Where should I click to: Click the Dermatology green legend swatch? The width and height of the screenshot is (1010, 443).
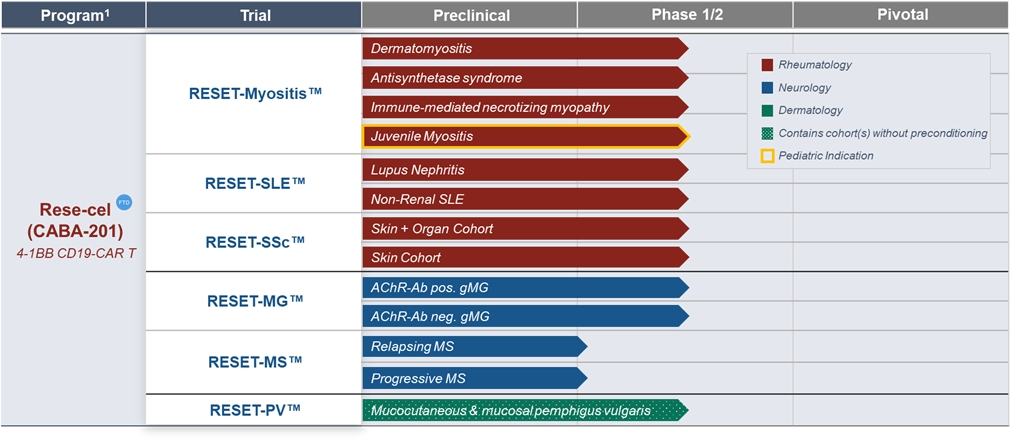click(x=767, y=110)
